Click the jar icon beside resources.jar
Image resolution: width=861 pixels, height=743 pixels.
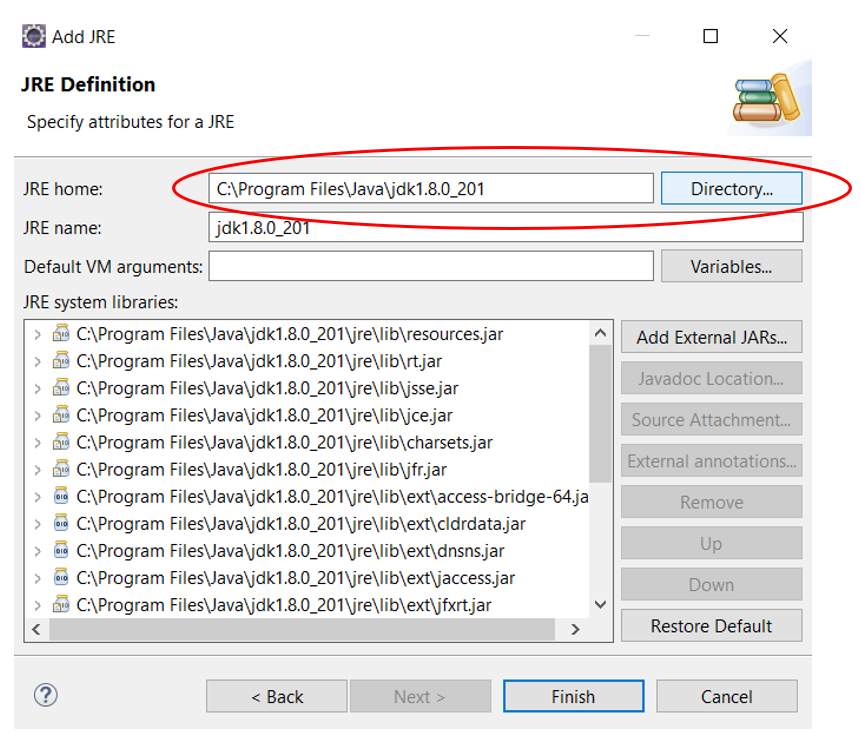61,333
